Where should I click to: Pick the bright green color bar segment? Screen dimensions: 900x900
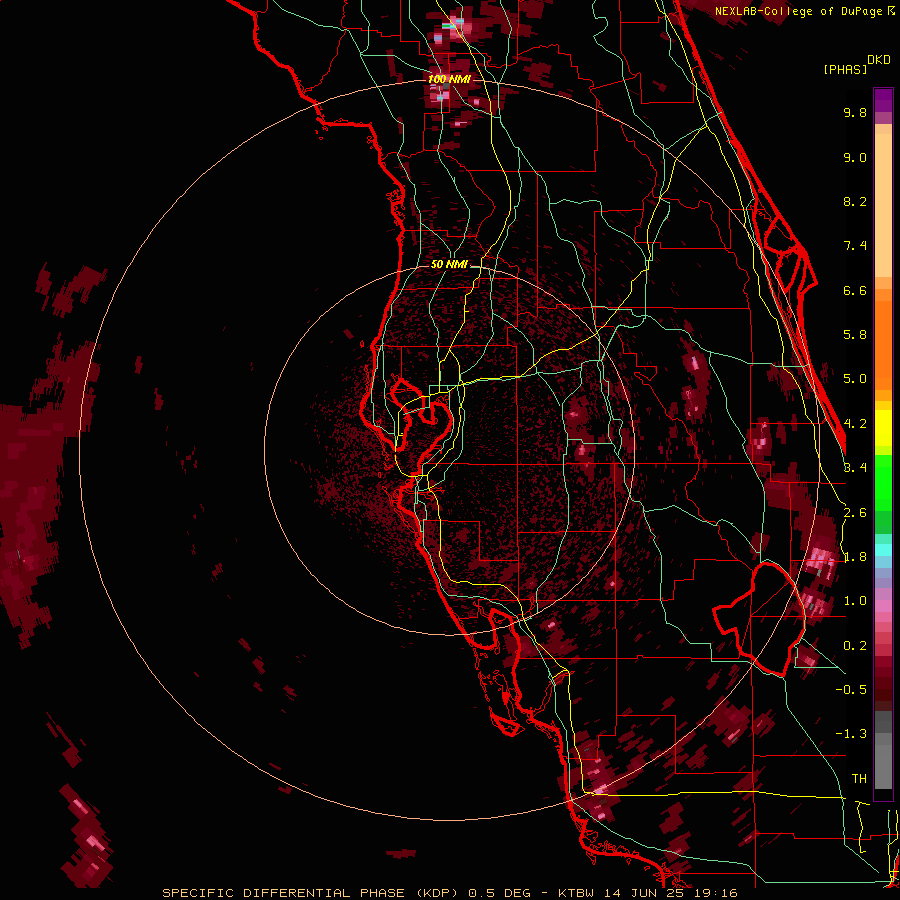tap(883, 483)
